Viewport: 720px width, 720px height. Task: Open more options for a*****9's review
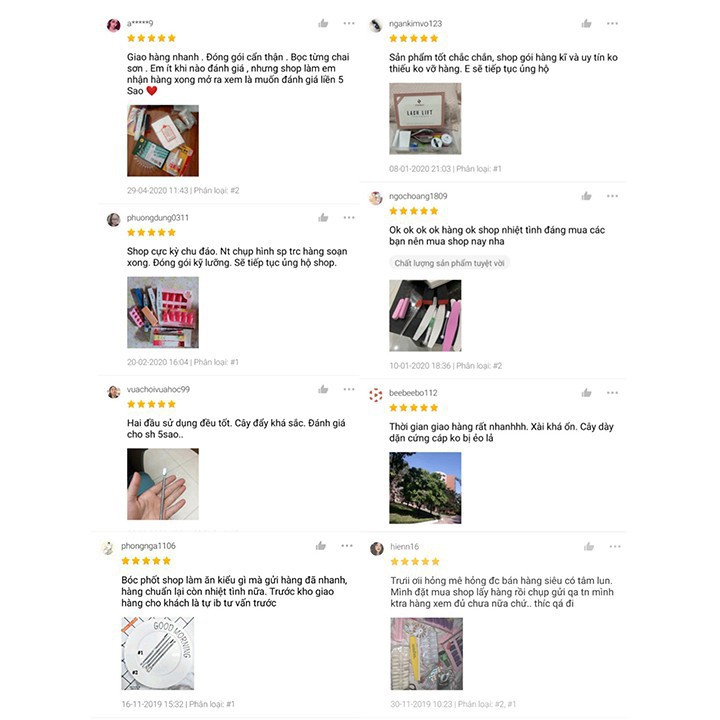349,23
